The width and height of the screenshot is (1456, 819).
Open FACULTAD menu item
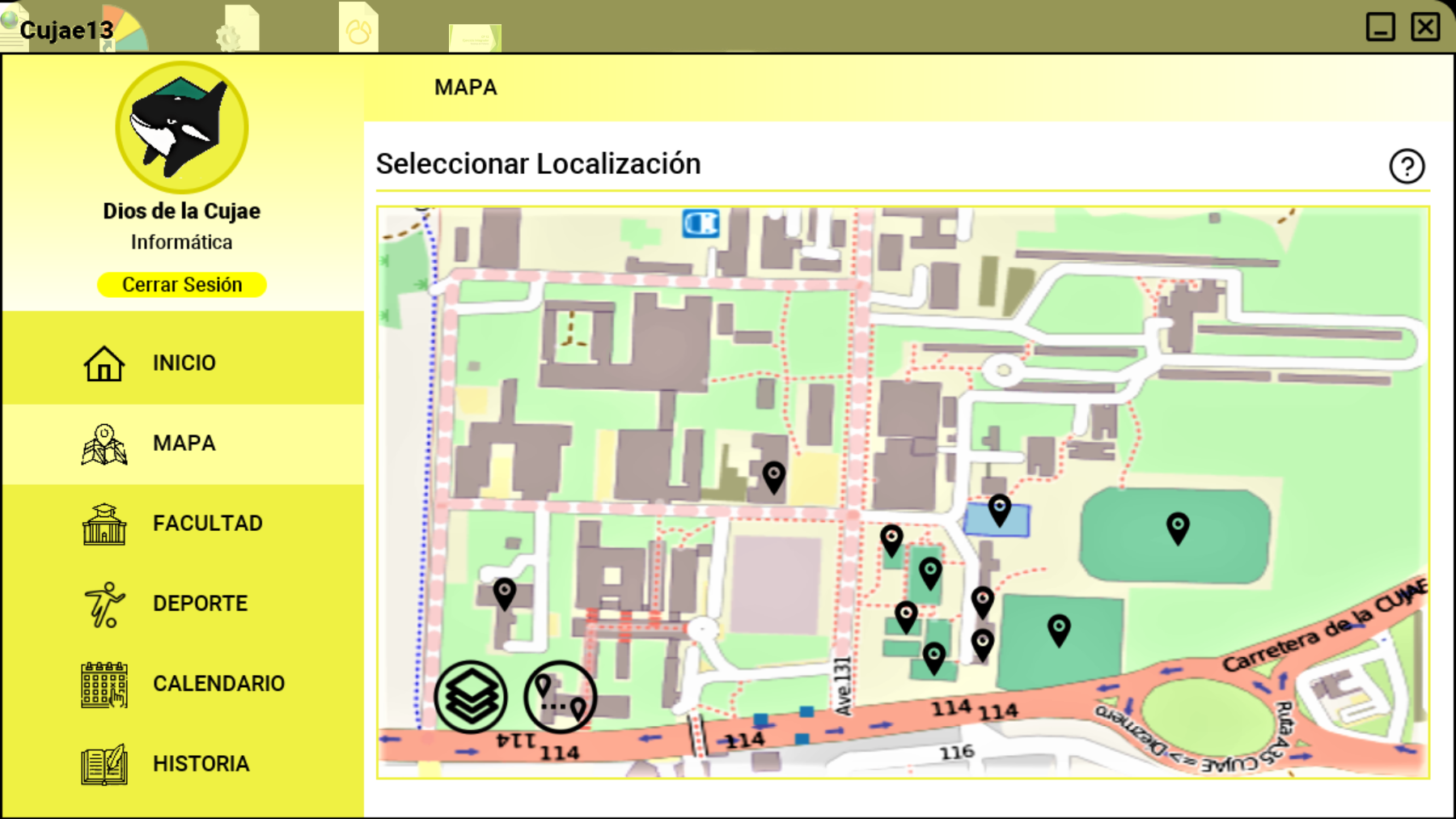(183, 524)
